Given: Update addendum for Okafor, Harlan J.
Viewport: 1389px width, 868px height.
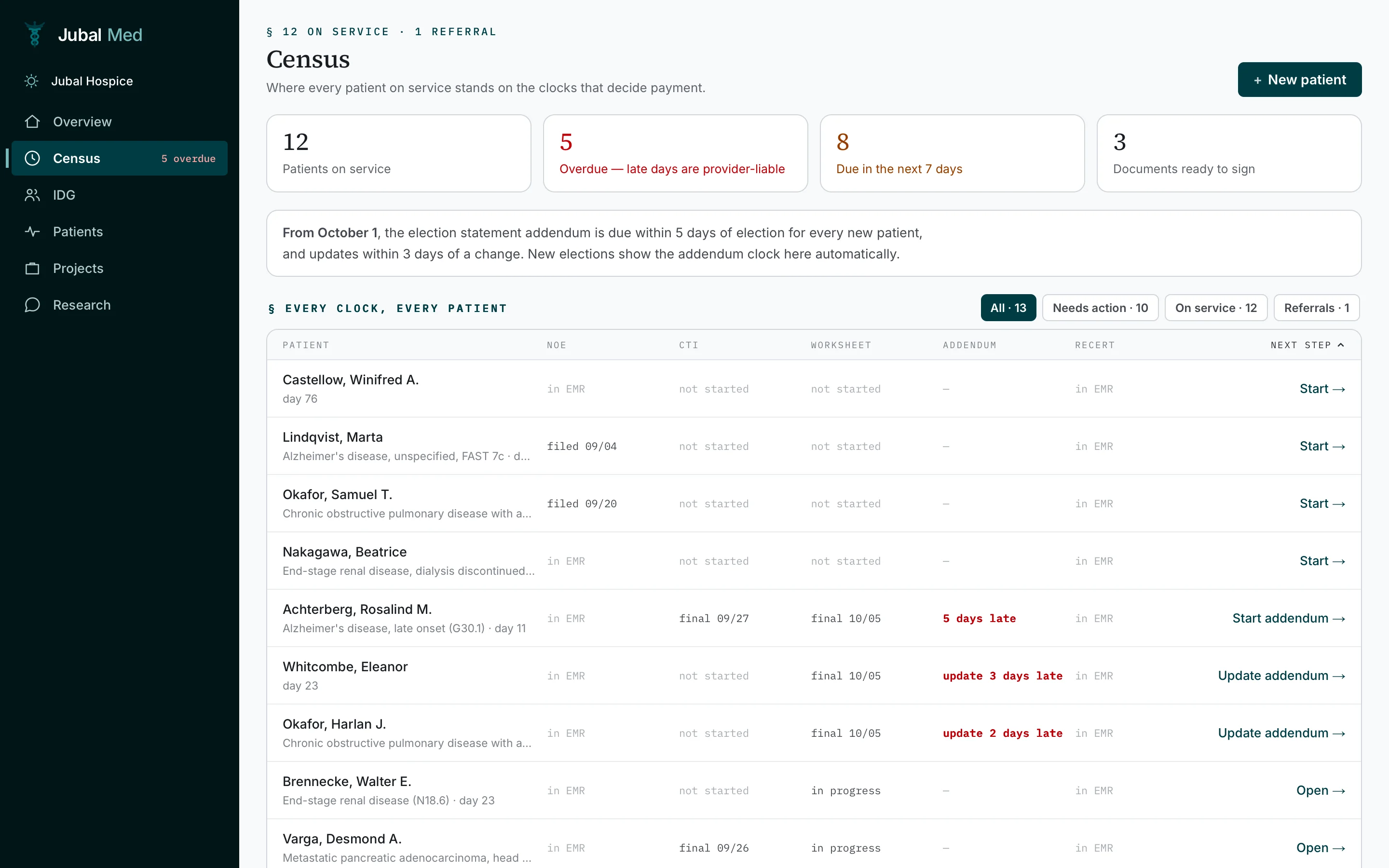Looking at the screenshot, I should click(x=1281, y=733).
